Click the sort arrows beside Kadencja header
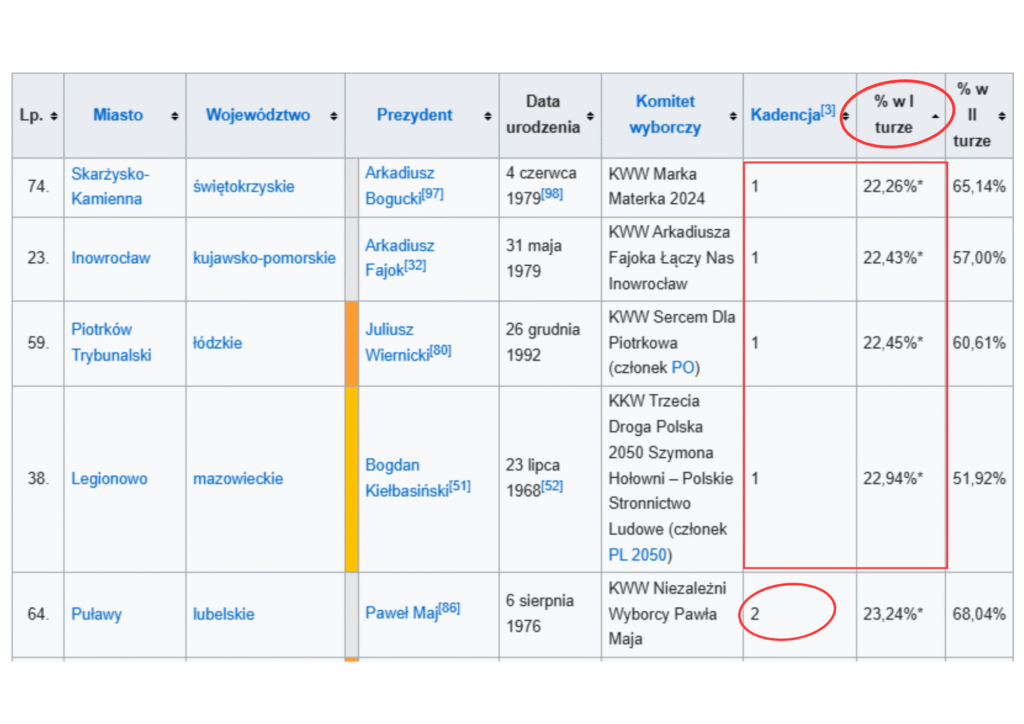Image resolution: width=1024 pixels, height=724 pixels. pyautogui.click(x=846, y=116)
